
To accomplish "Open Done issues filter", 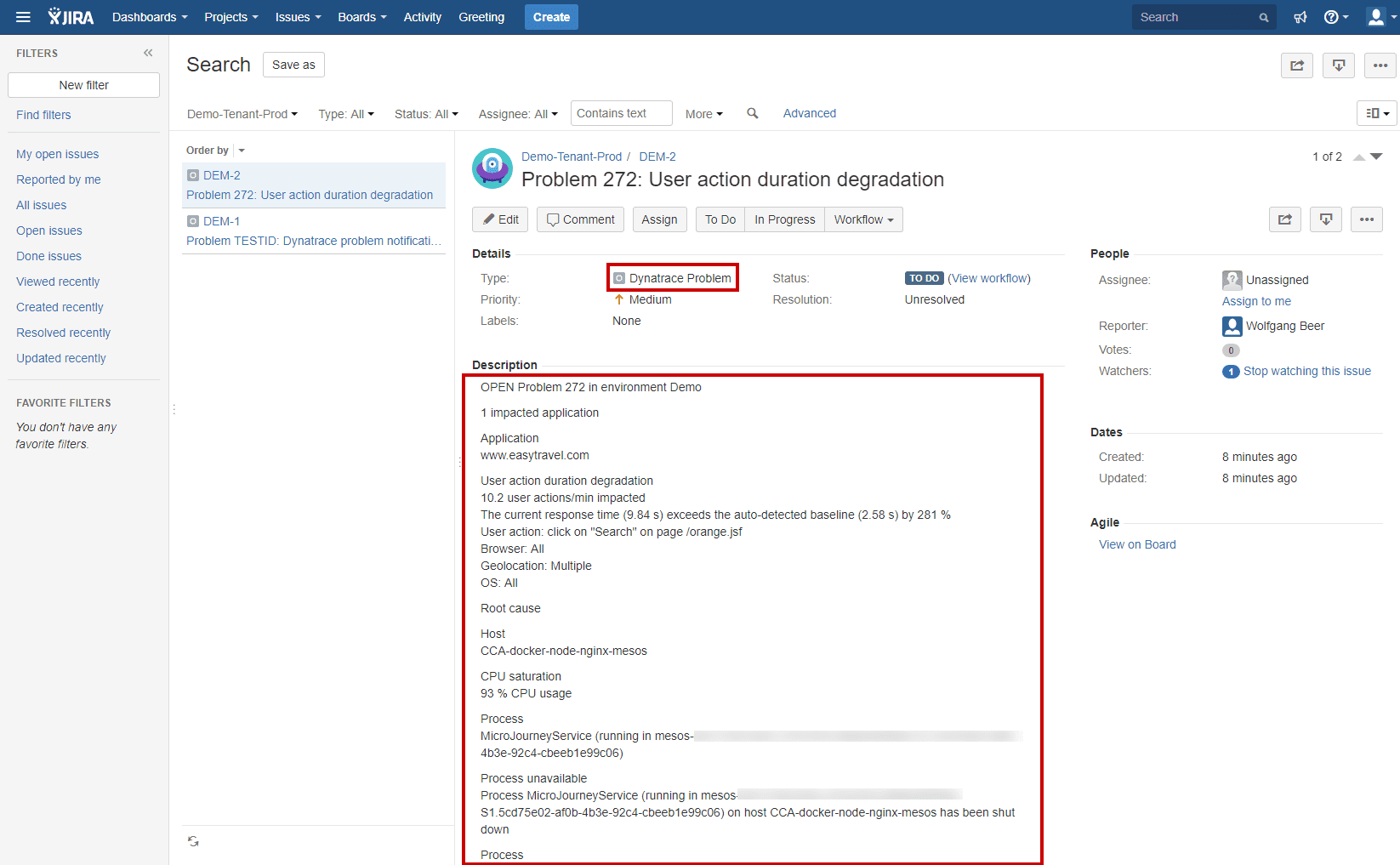I will (49, 256).
